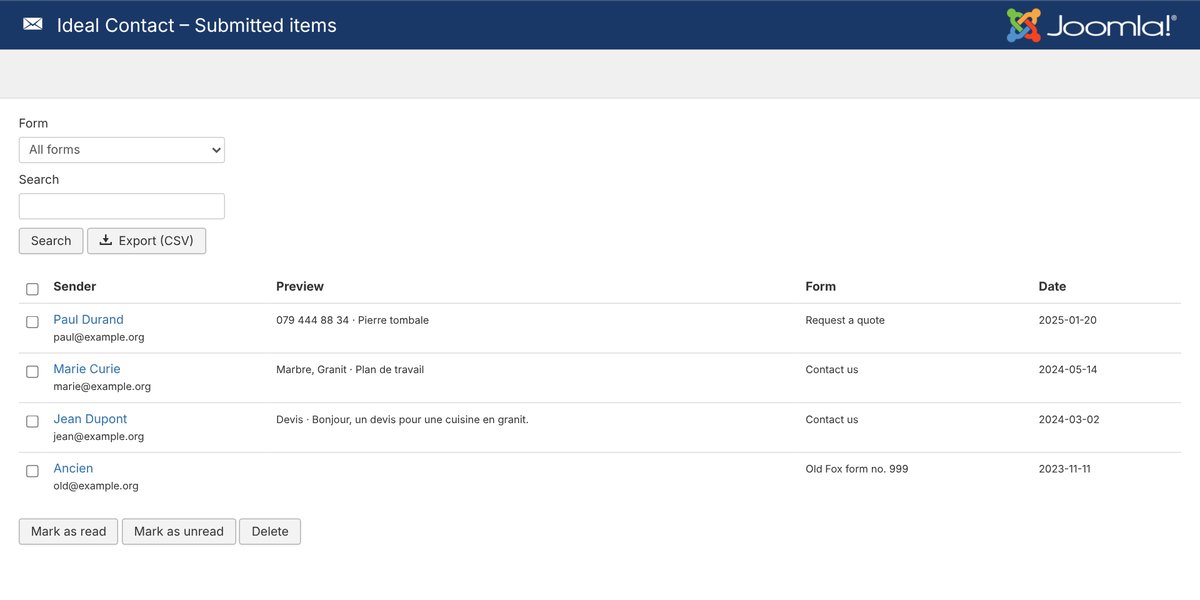Click the 'Ideal Contact – Submitted items' title

click(x=197, y=25)
